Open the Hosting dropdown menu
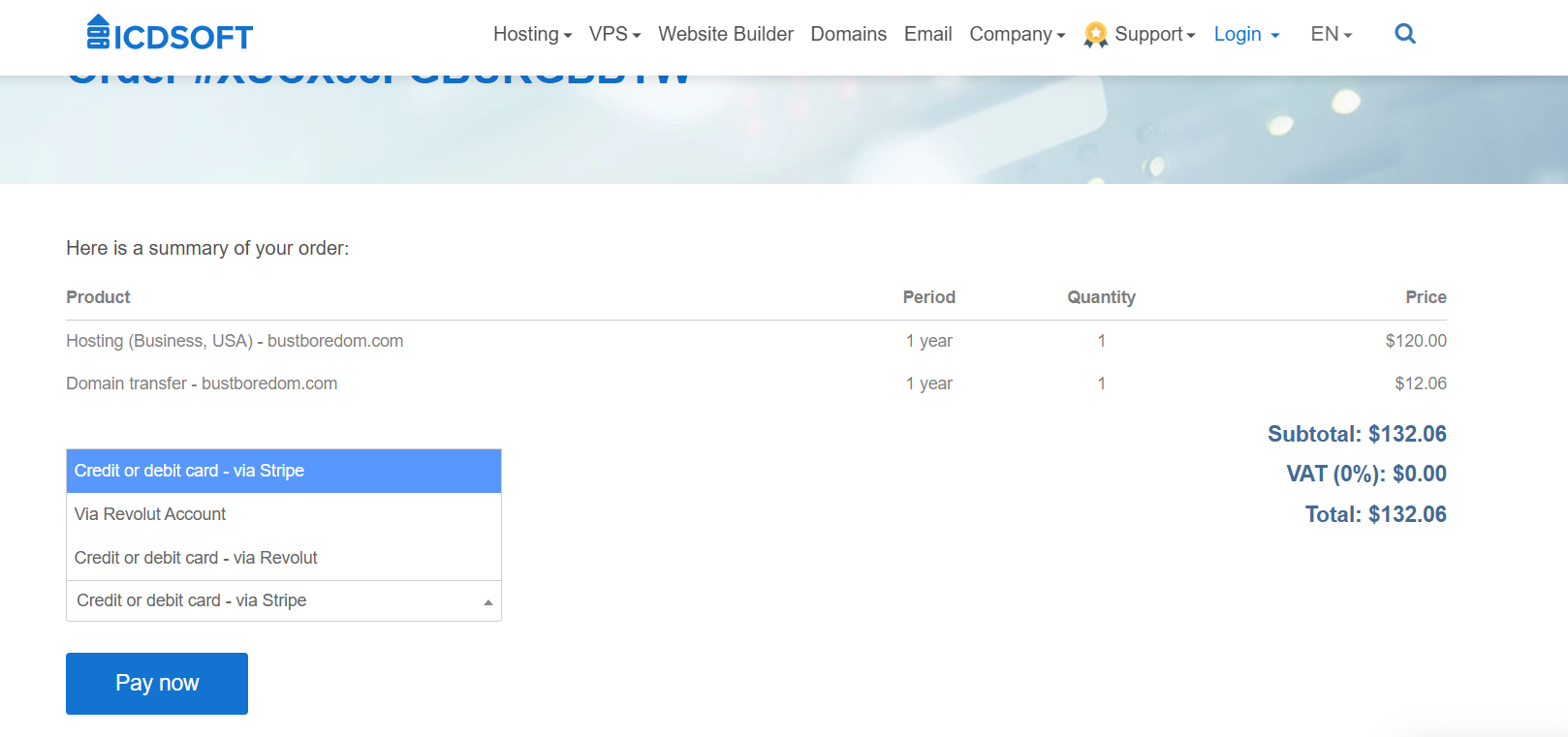The height and width of the screenshot is (737, 1568). click(x=532, y=34)
